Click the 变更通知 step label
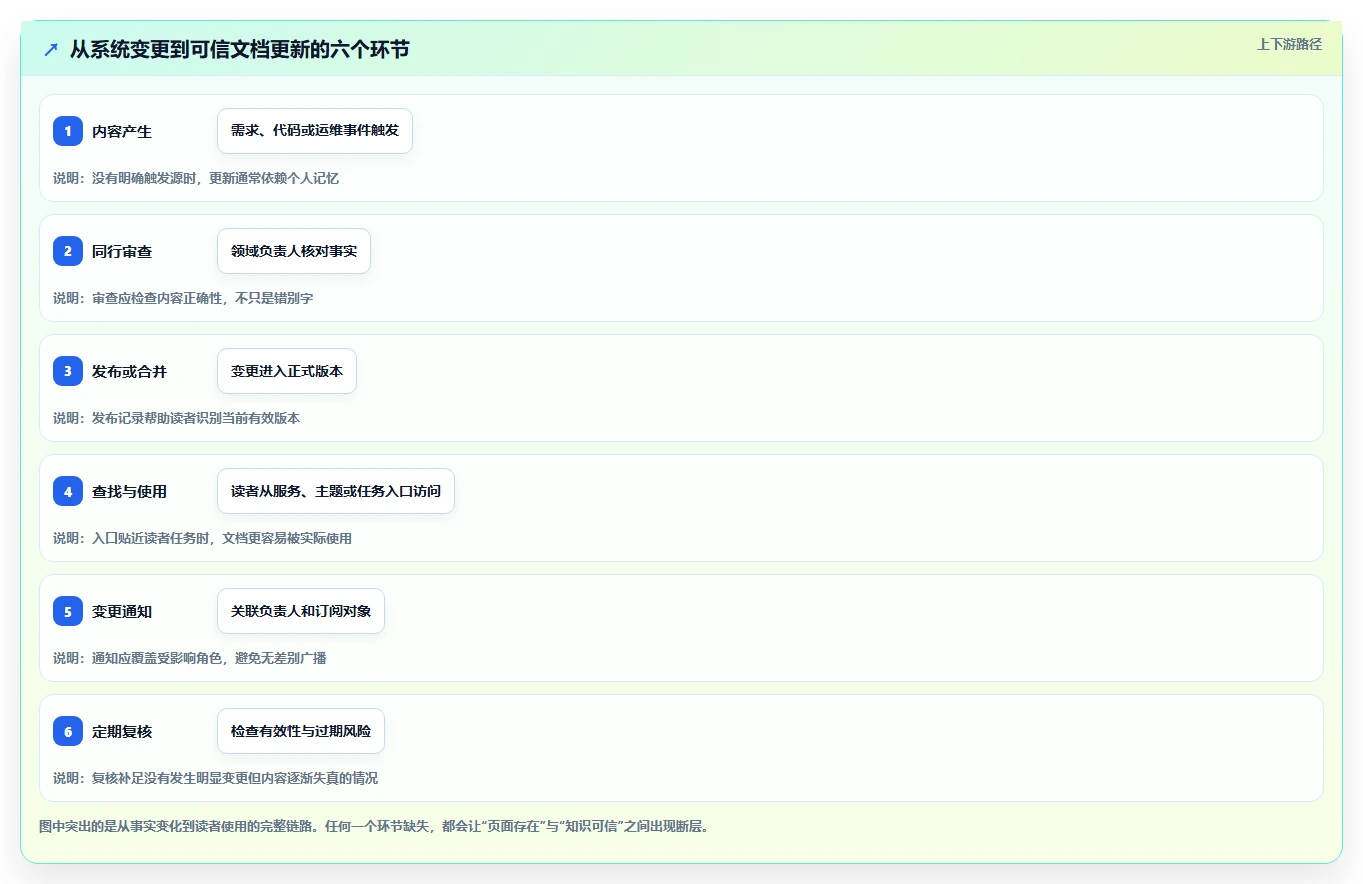 [122, 611]
